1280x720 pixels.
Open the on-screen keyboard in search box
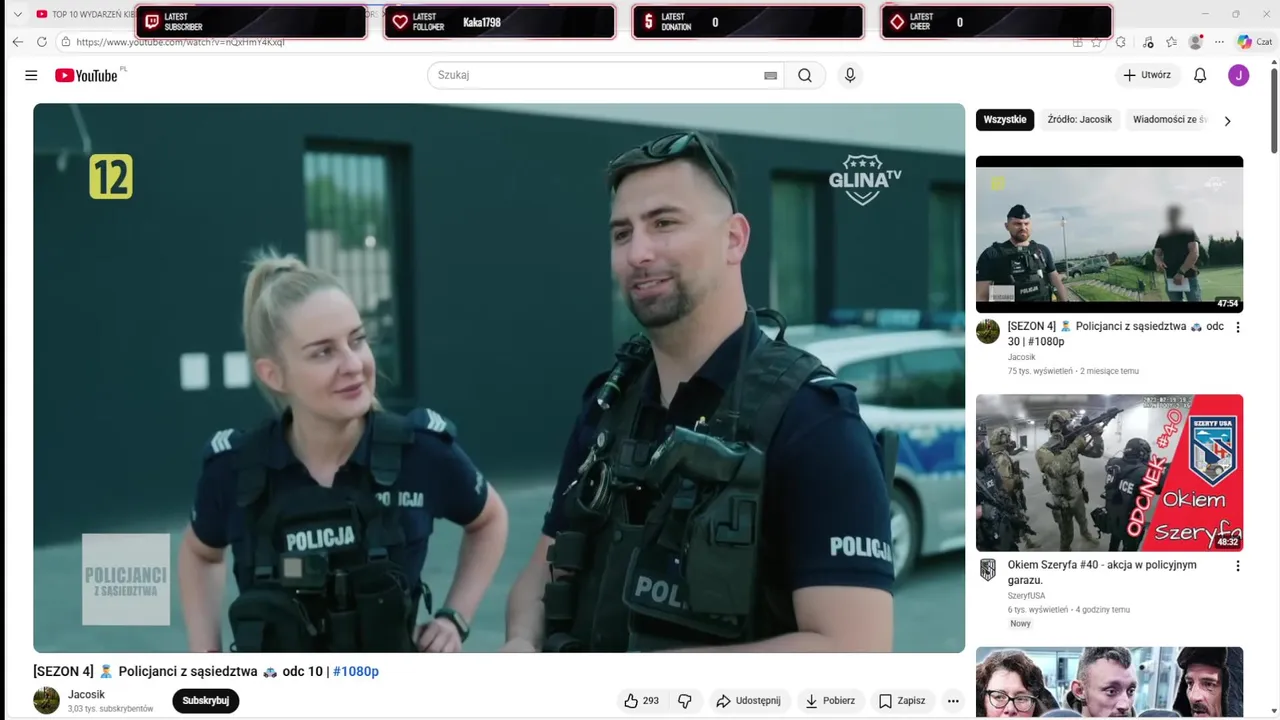[x=771, y=75]
